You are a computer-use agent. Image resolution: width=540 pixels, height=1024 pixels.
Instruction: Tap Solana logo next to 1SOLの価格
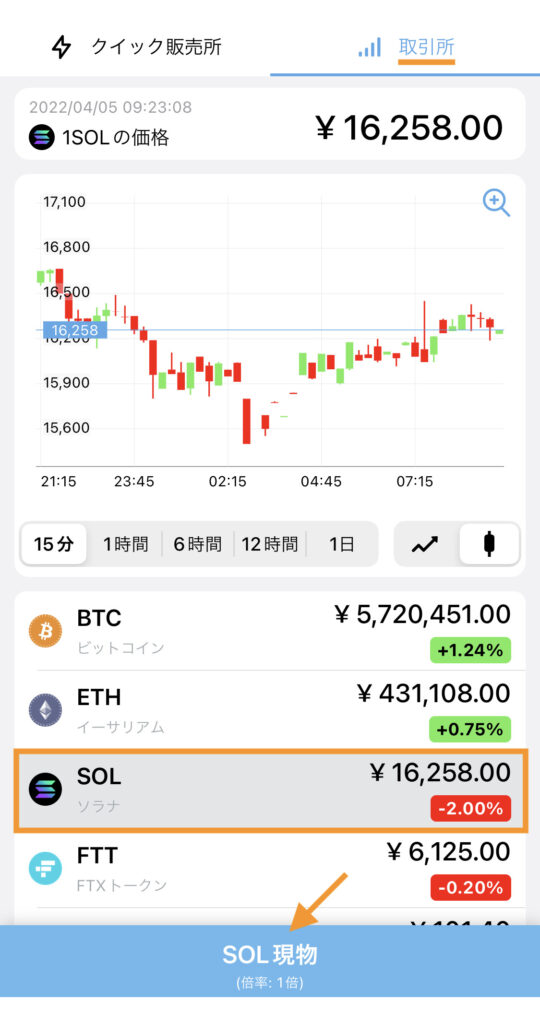click(42, 137)
